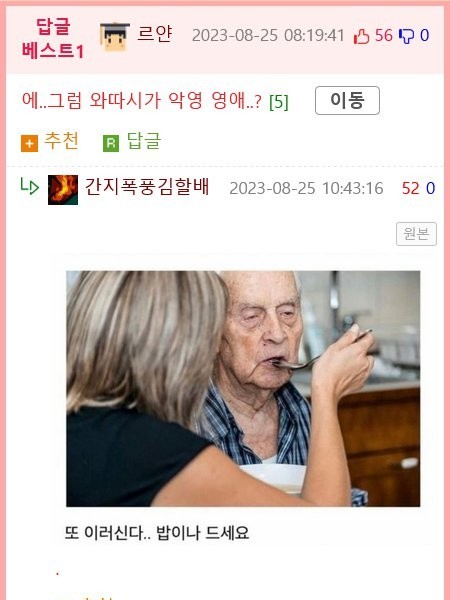Image resolution: width=450 pixels, height=600 pixels.
Task: Click username 르안
Action: coord(155,34)
